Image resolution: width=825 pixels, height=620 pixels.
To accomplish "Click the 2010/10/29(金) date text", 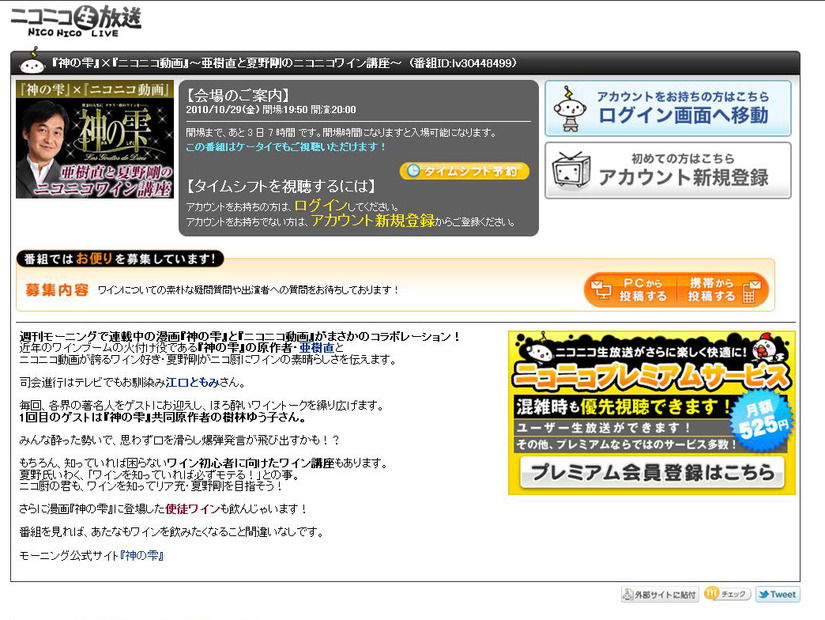I will tap(223, 110).
